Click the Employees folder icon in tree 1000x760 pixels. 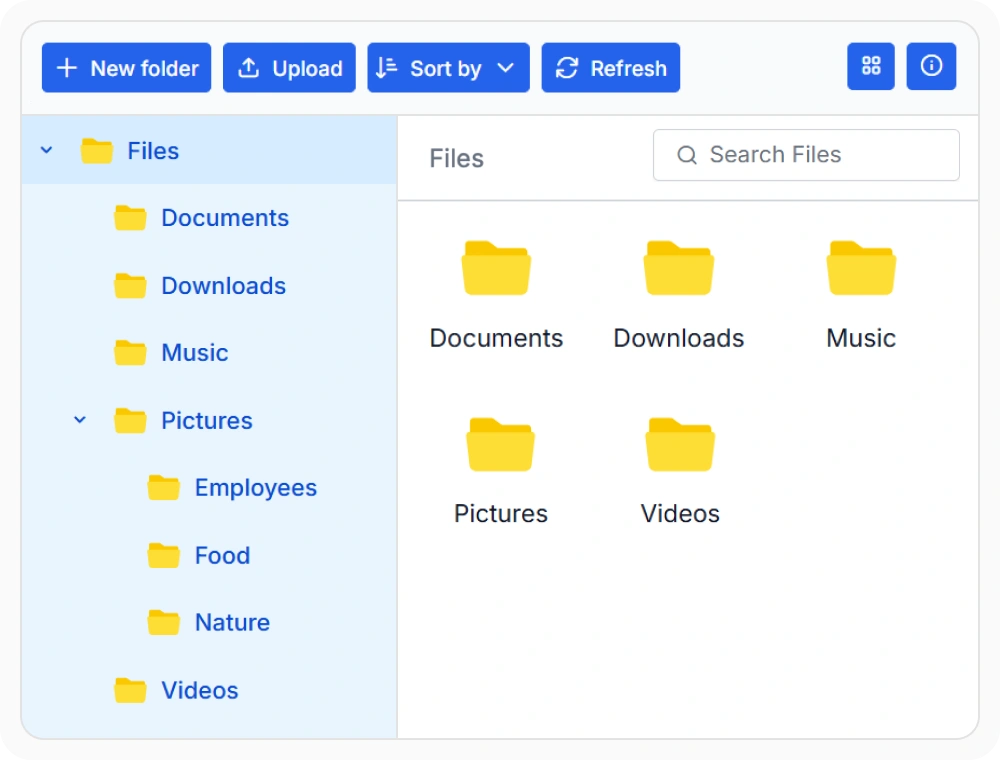[163, 487]
